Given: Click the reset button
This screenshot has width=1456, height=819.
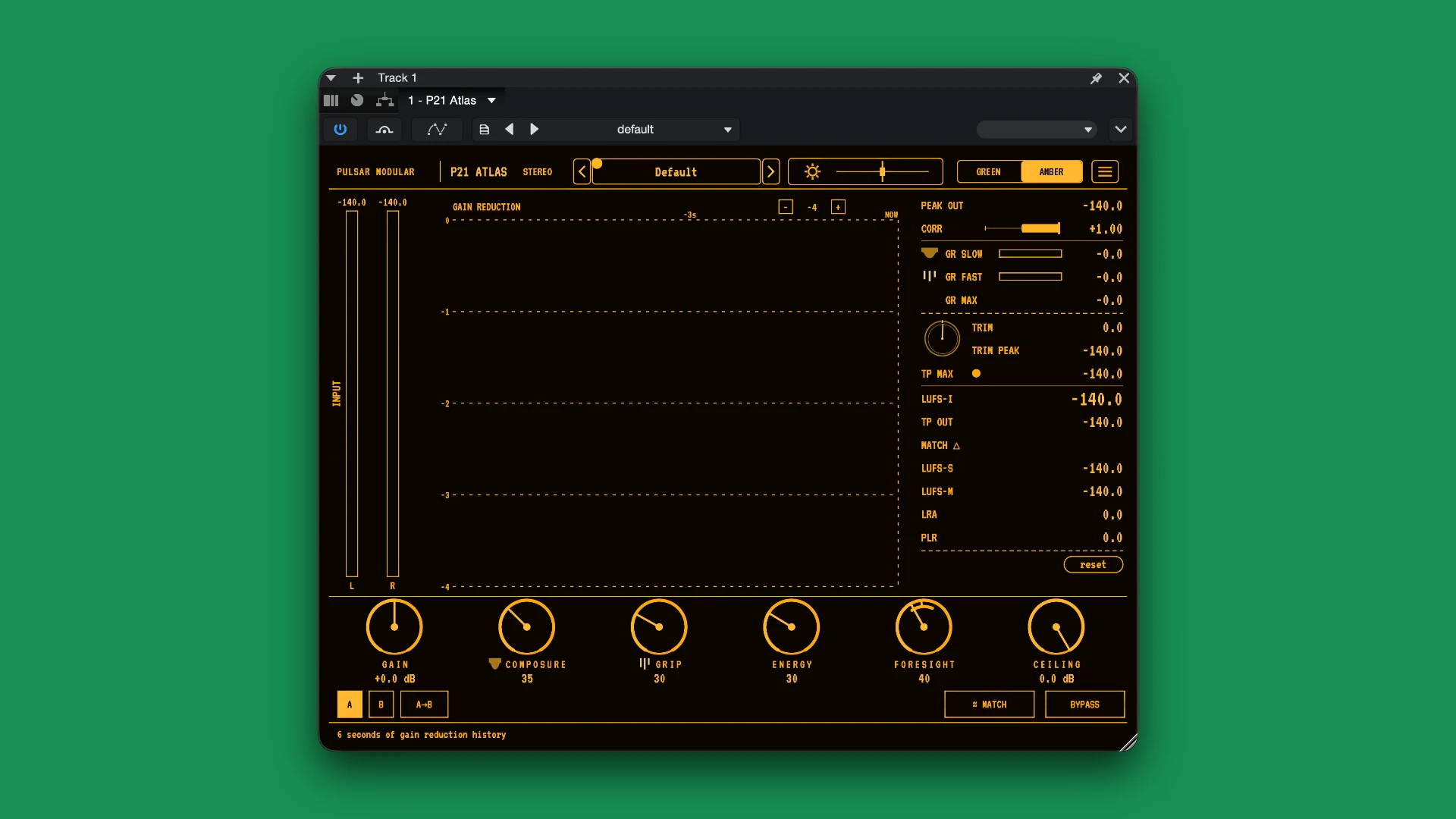Looking at the screenshot, I should click(x=1093, y=565).
